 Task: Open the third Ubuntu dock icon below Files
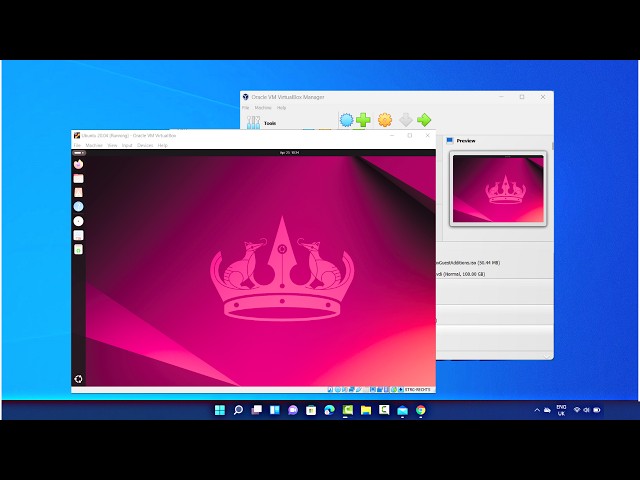coord(78,192)
